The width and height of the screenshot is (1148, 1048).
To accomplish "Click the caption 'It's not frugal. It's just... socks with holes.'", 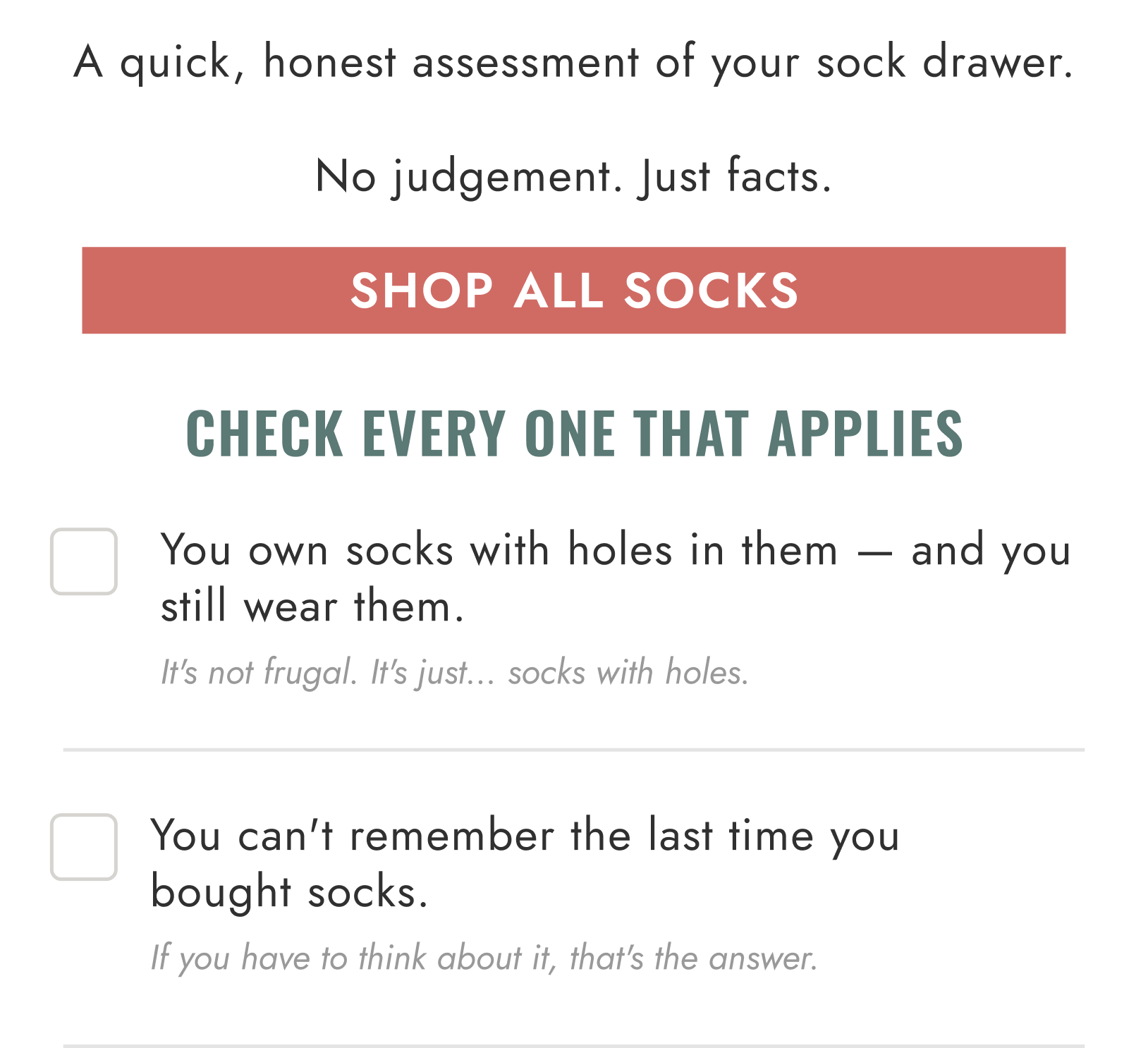I will point(455,672).
